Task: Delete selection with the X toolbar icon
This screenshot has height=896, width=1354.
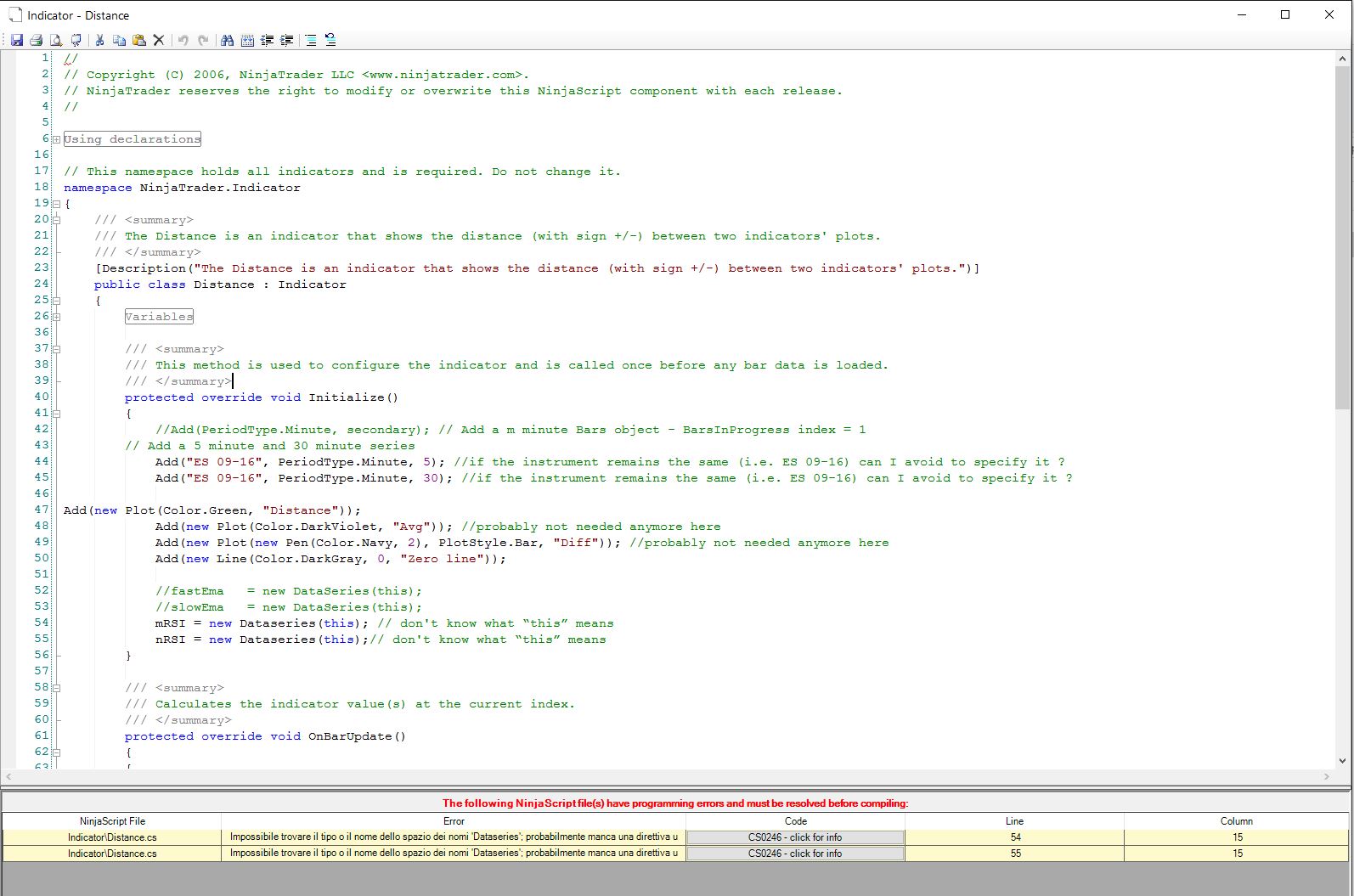Action: (158, 40)
